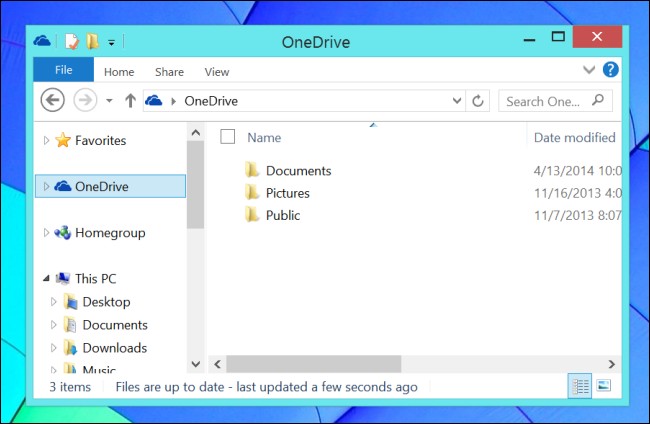This screenshot has height=424, width=650.
Task: Click the OneDrive breadcrumb in address bar
Action: [x=211, y=101]
